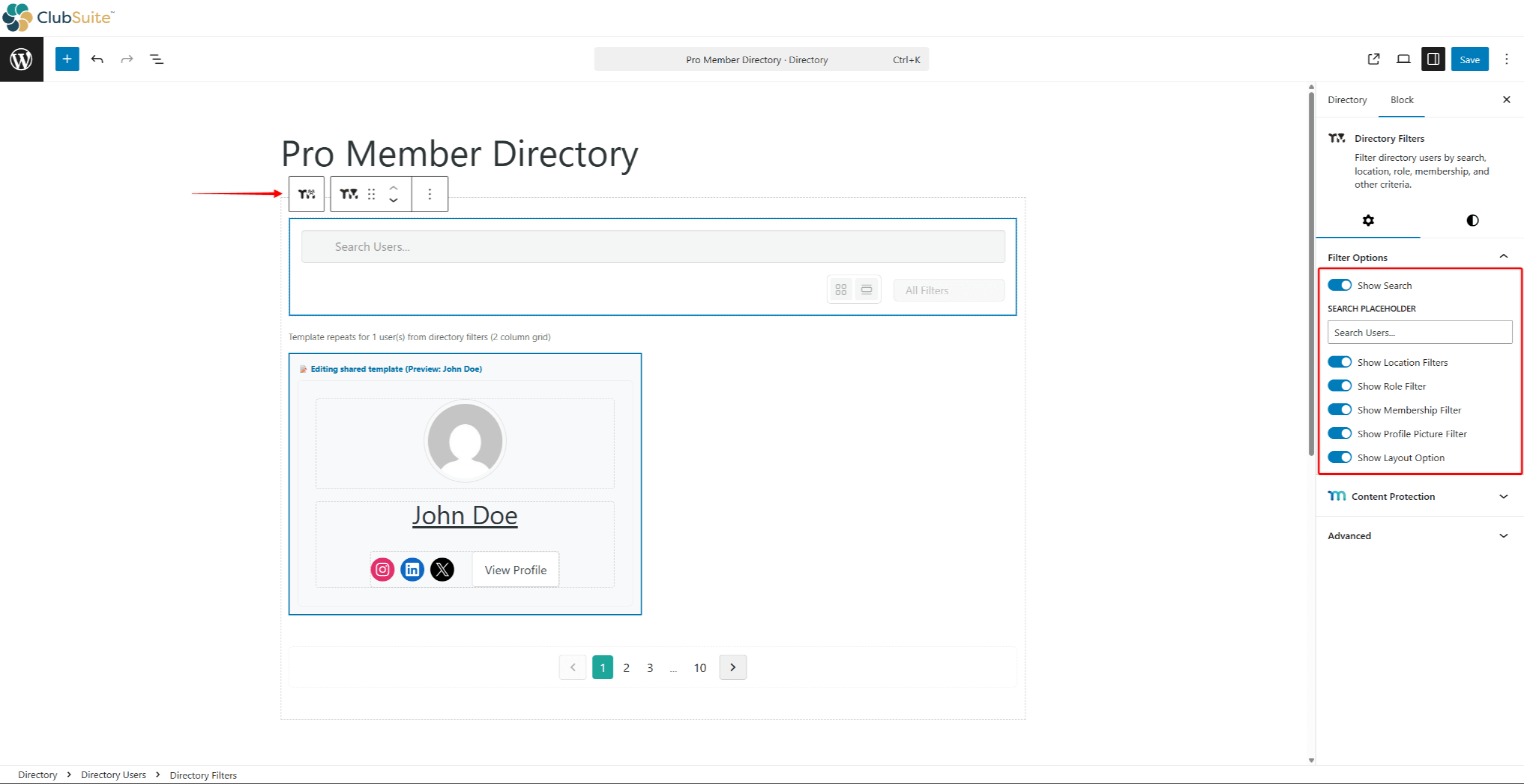The width and height of the screenshot is (1524, 784).
Task: Click page 10 in the pagination
Action: click(700, 667)
